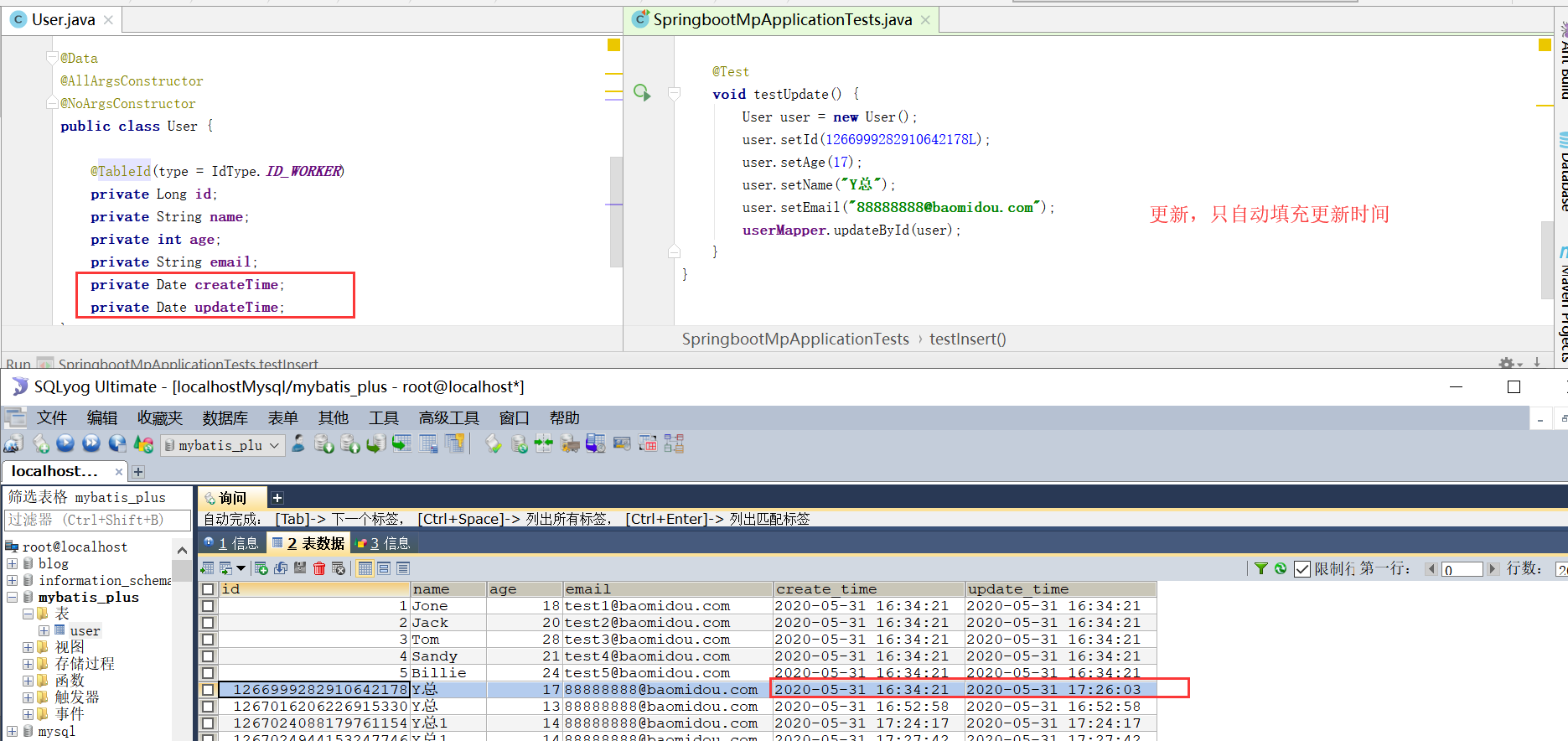Click the first row number input field
1568x741 pixels.
pyautogui.click(x=1462, y=569)
